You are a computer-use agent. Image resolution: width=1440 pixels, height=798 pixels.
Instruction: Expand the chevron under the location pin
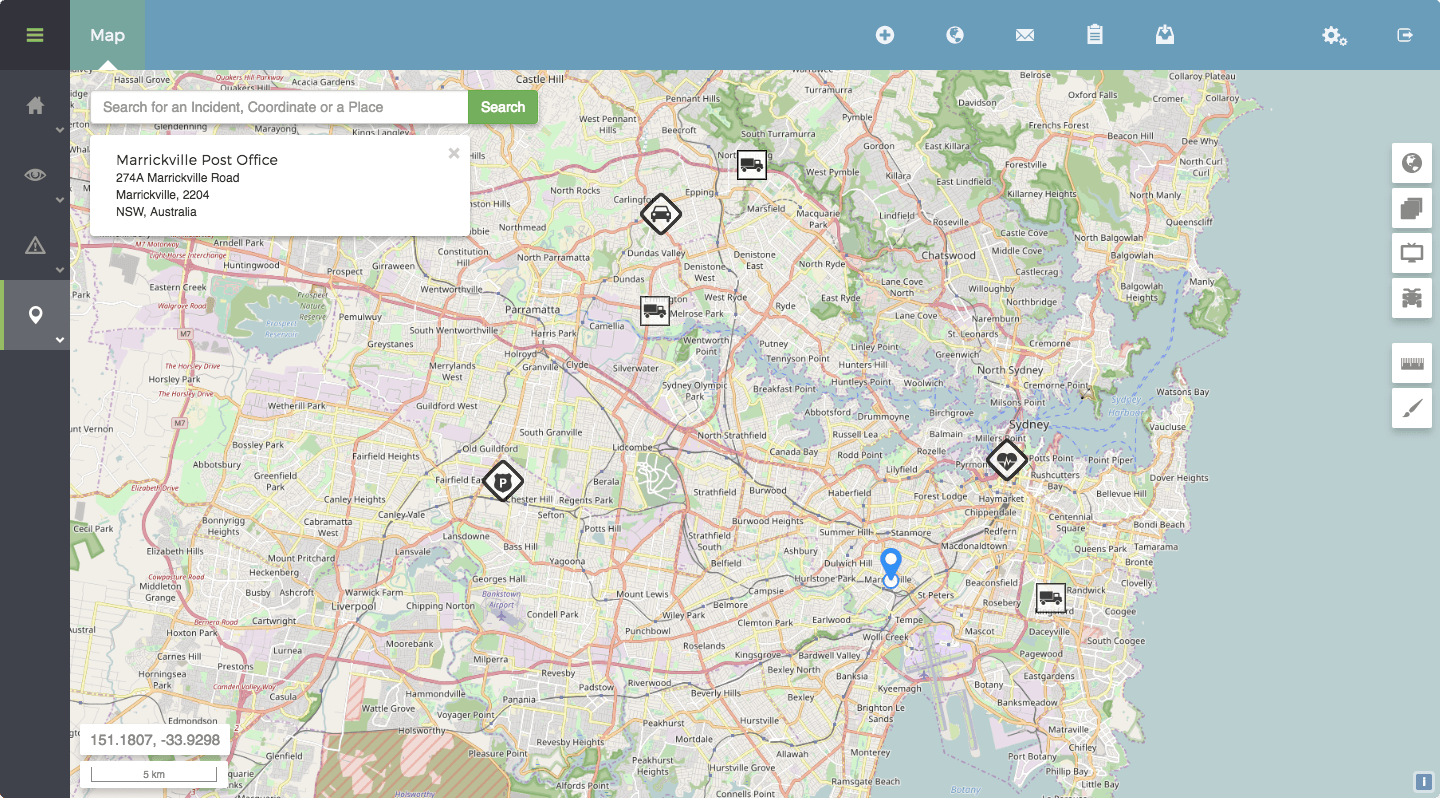click(60, 340)
